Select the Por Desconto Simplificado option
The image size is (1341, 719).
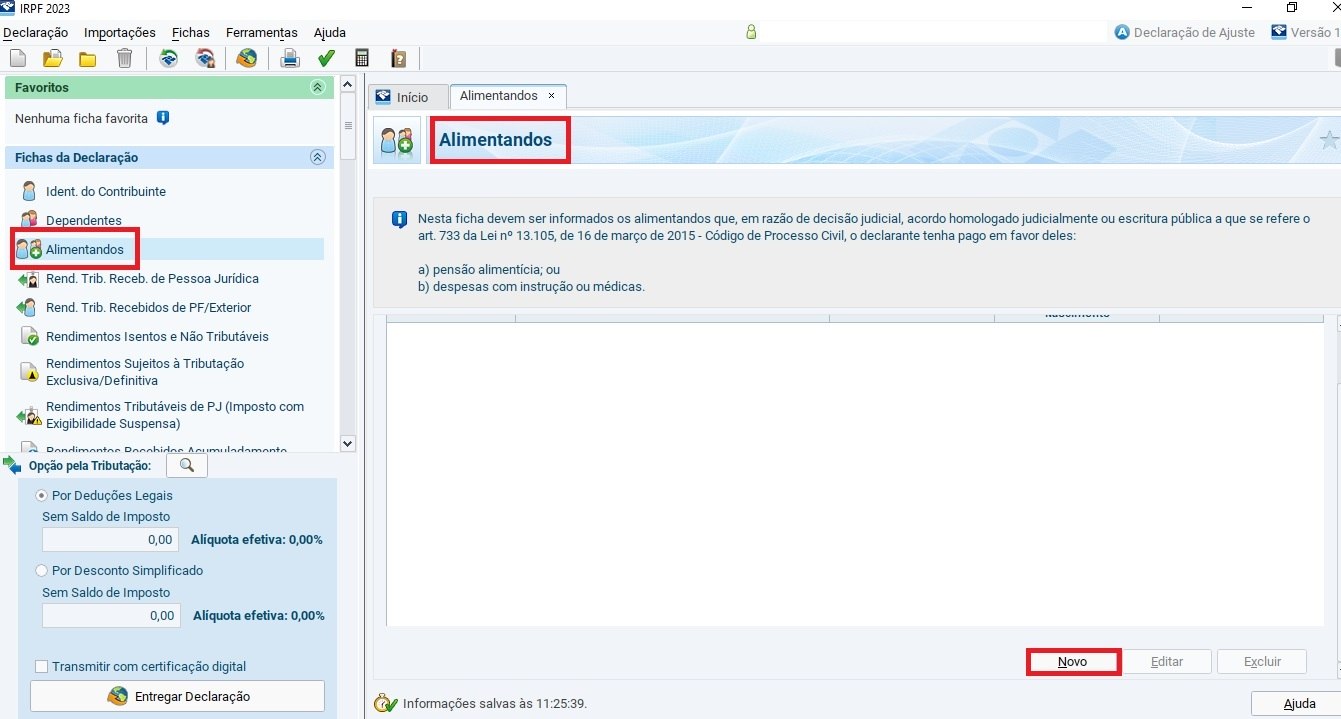42,571
